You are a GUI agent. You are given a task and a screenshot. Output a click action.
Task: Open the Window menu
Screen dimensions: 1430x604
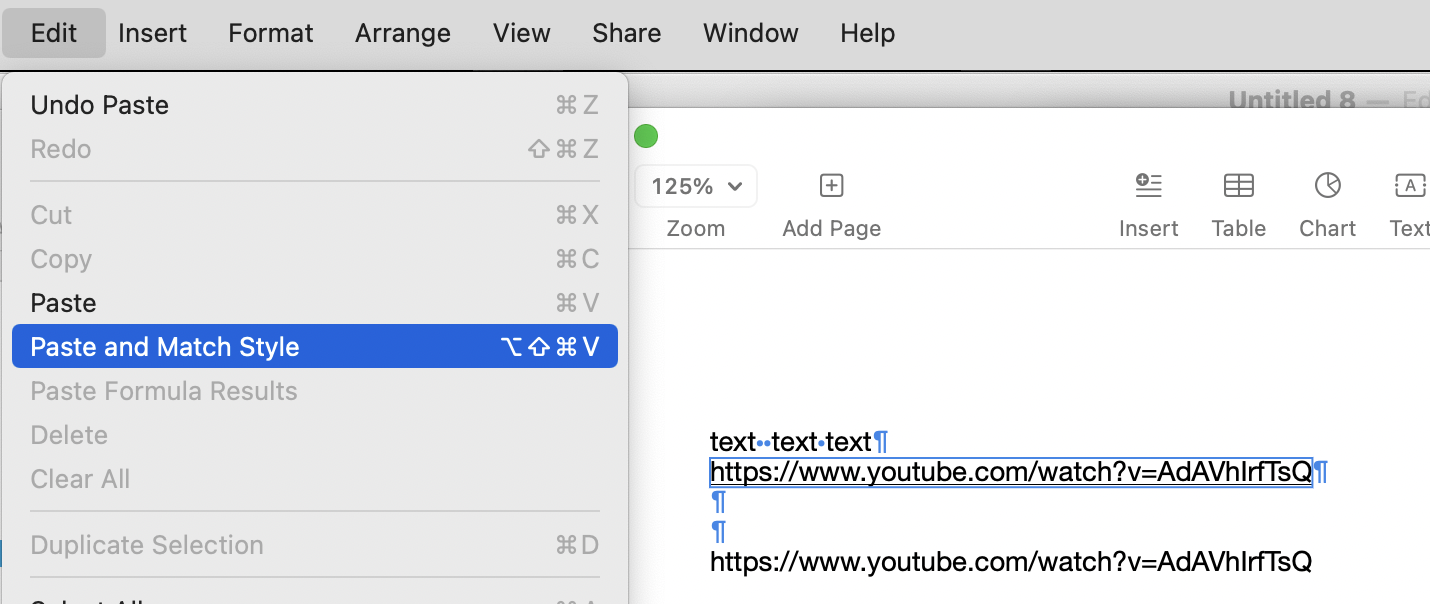[x=750, y=32]
